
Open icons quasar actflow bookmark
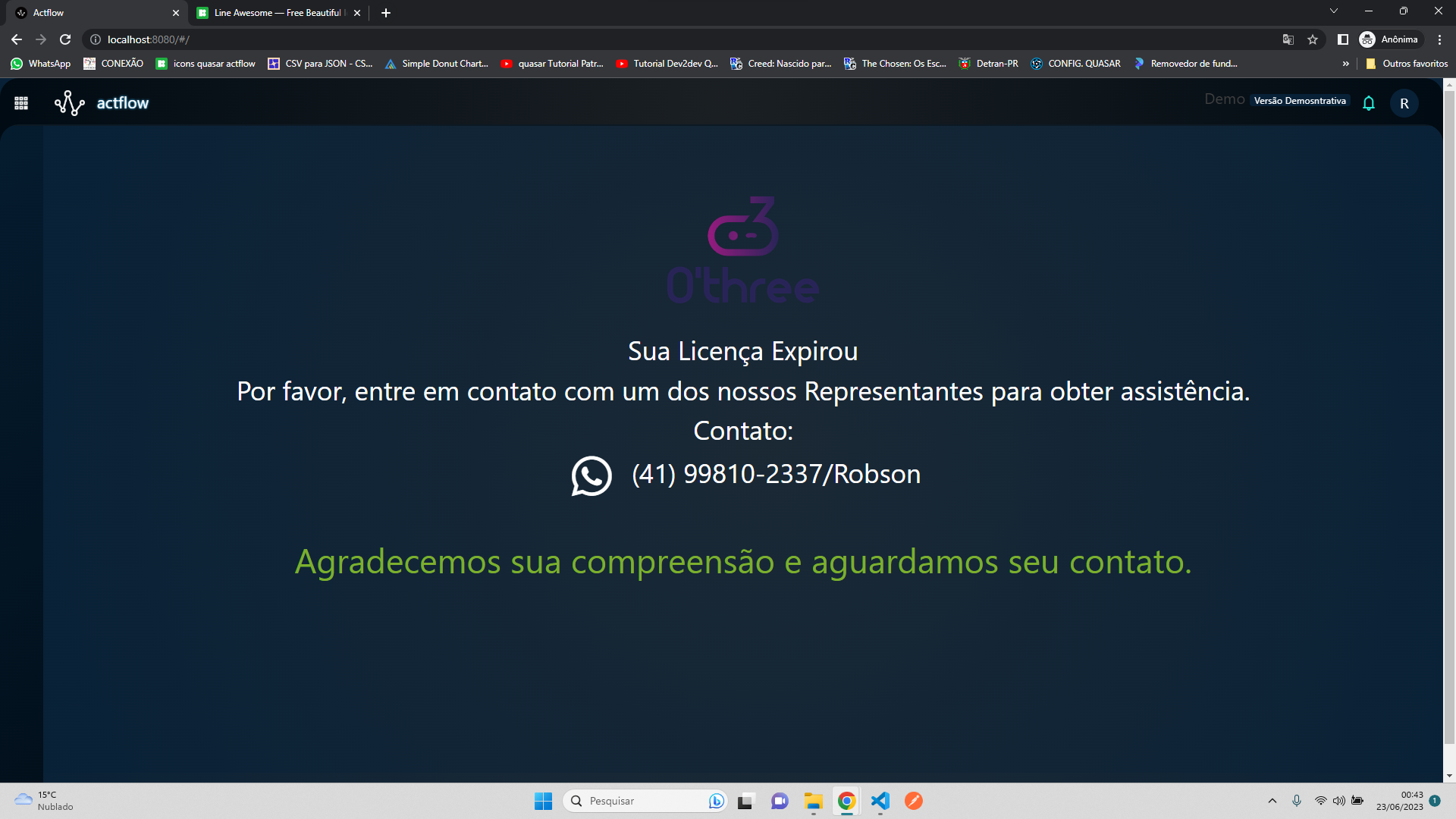206,64
